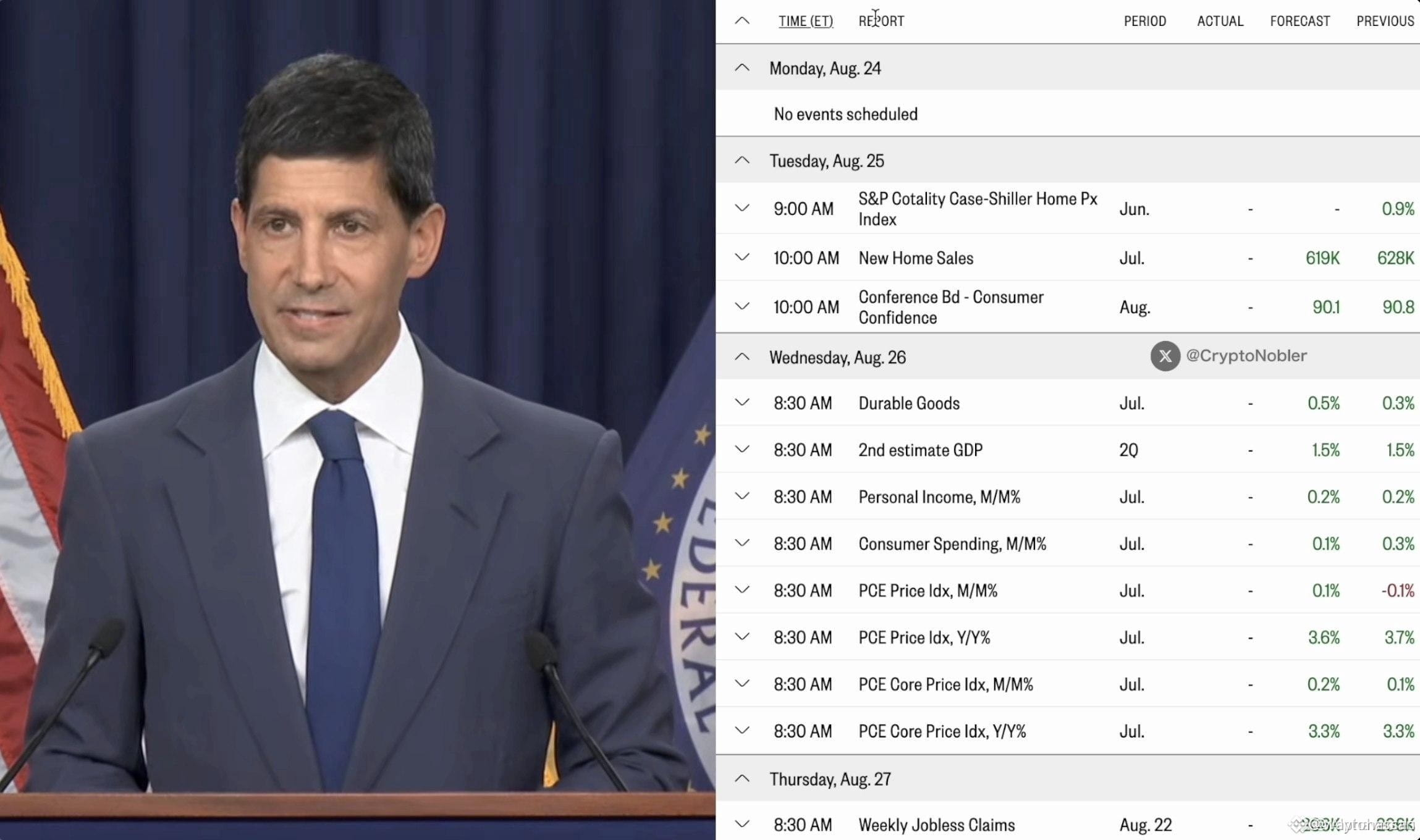Sort by the TIME (ET) column header
Screen dimensions: 1420x840
[806, 21]
